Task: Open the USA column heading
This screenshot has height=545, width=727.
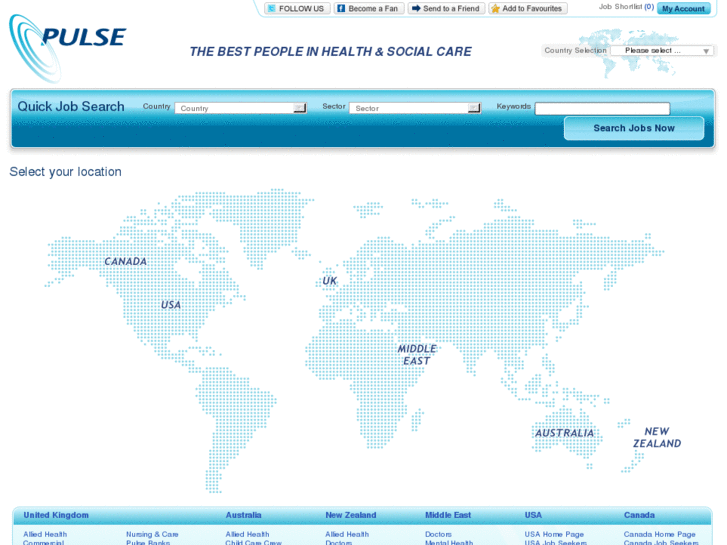Action: (x=533, y=515)
